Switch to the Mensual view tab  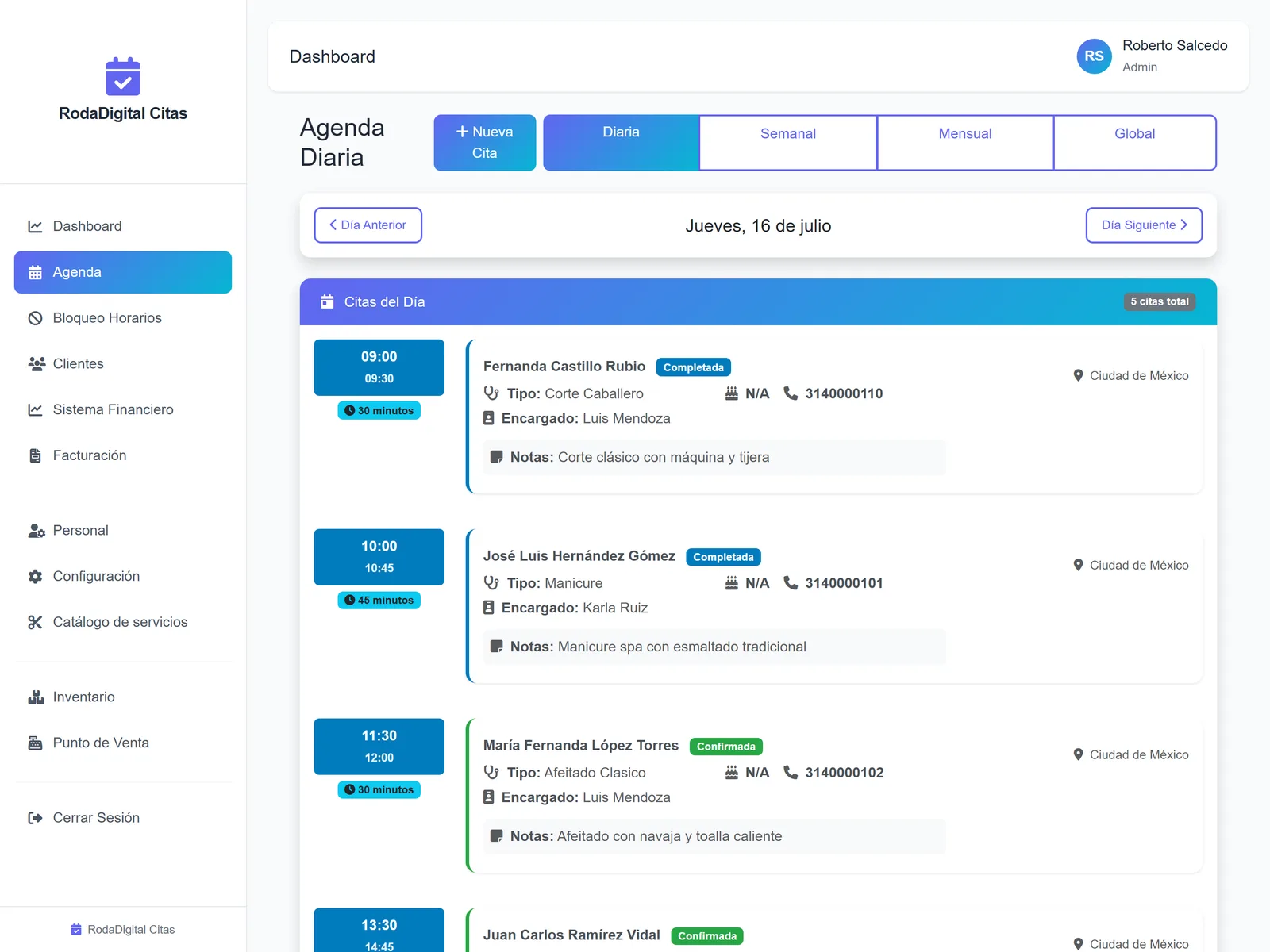pos(965,143)
